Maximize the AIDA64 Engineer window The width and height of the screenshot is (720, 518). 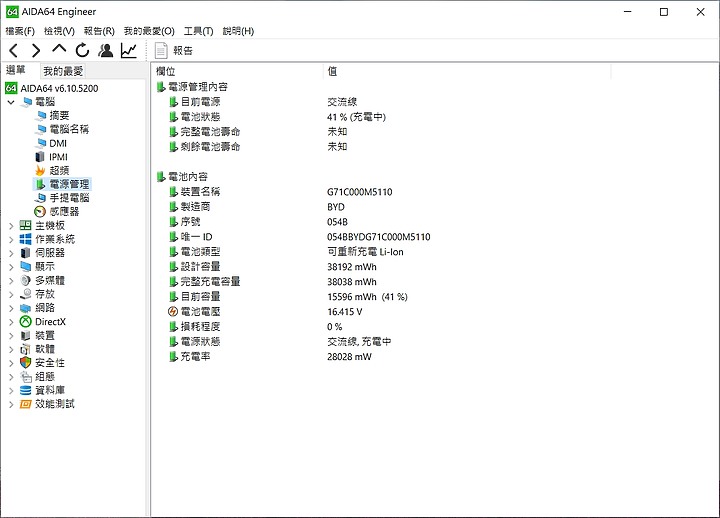pyautogui.click(x=664, y=12)
